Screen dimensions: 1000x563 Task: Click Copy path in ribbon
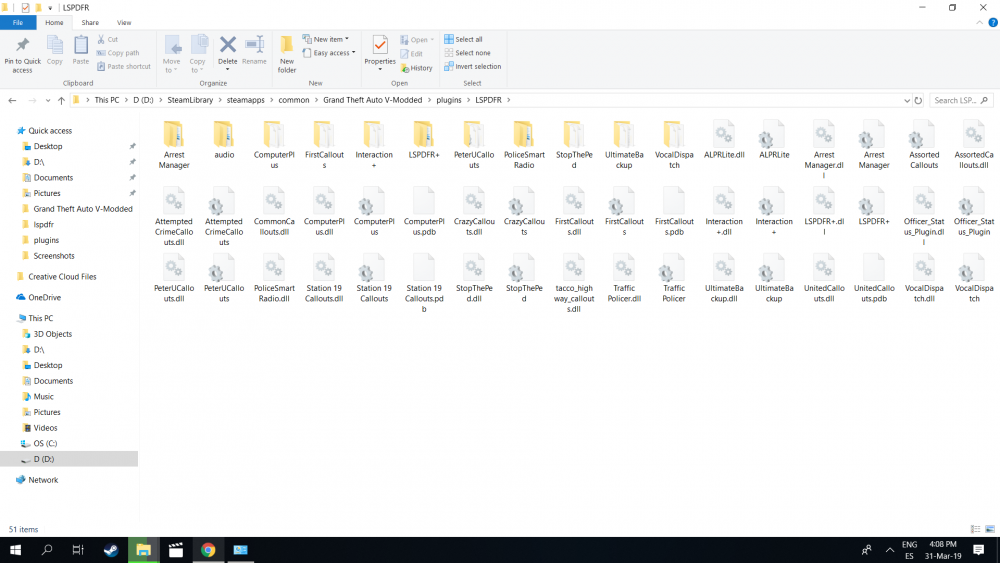[118, 53]
